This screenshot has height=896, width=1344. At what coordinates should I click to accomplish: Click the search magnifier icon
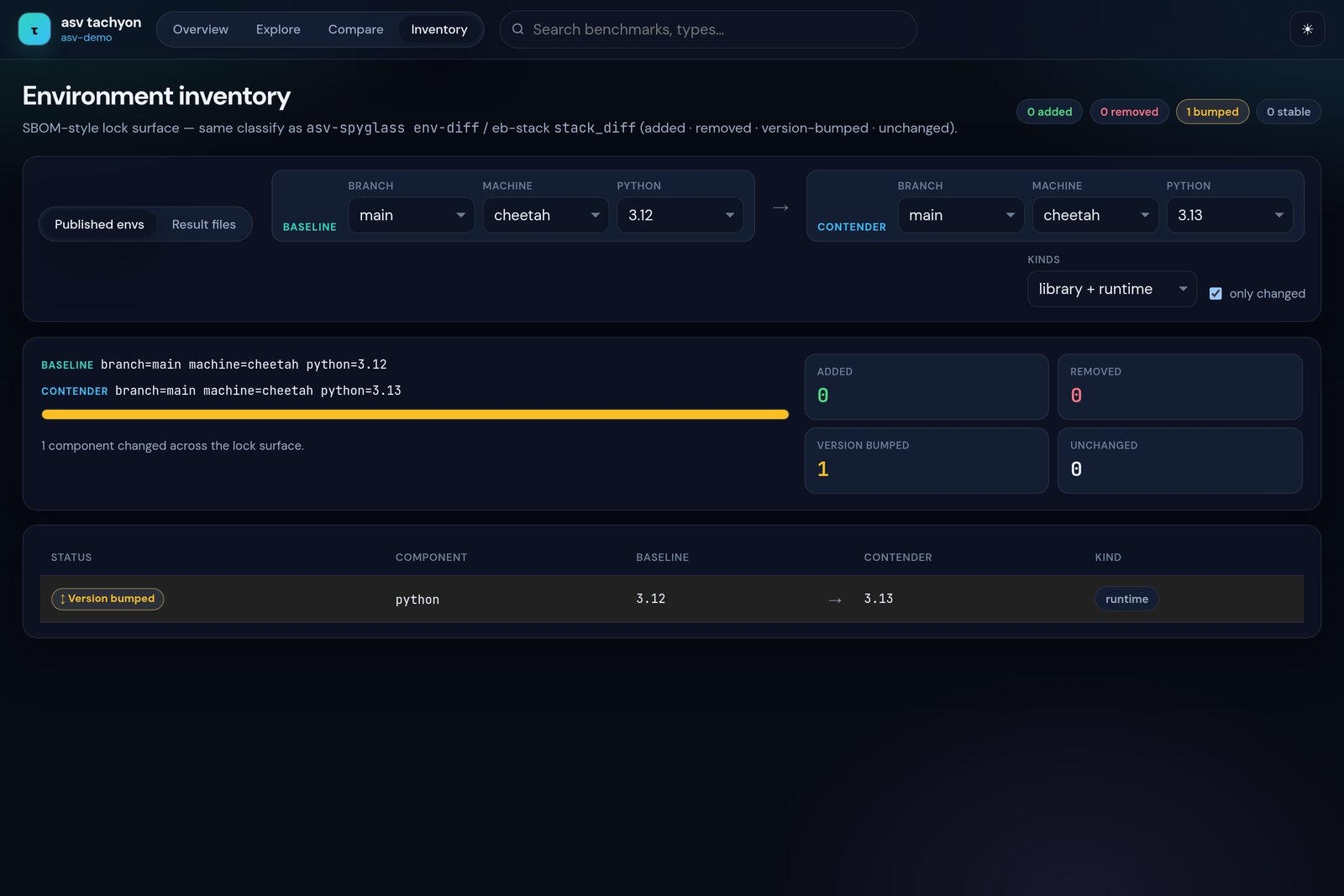[x=518, y=29]
